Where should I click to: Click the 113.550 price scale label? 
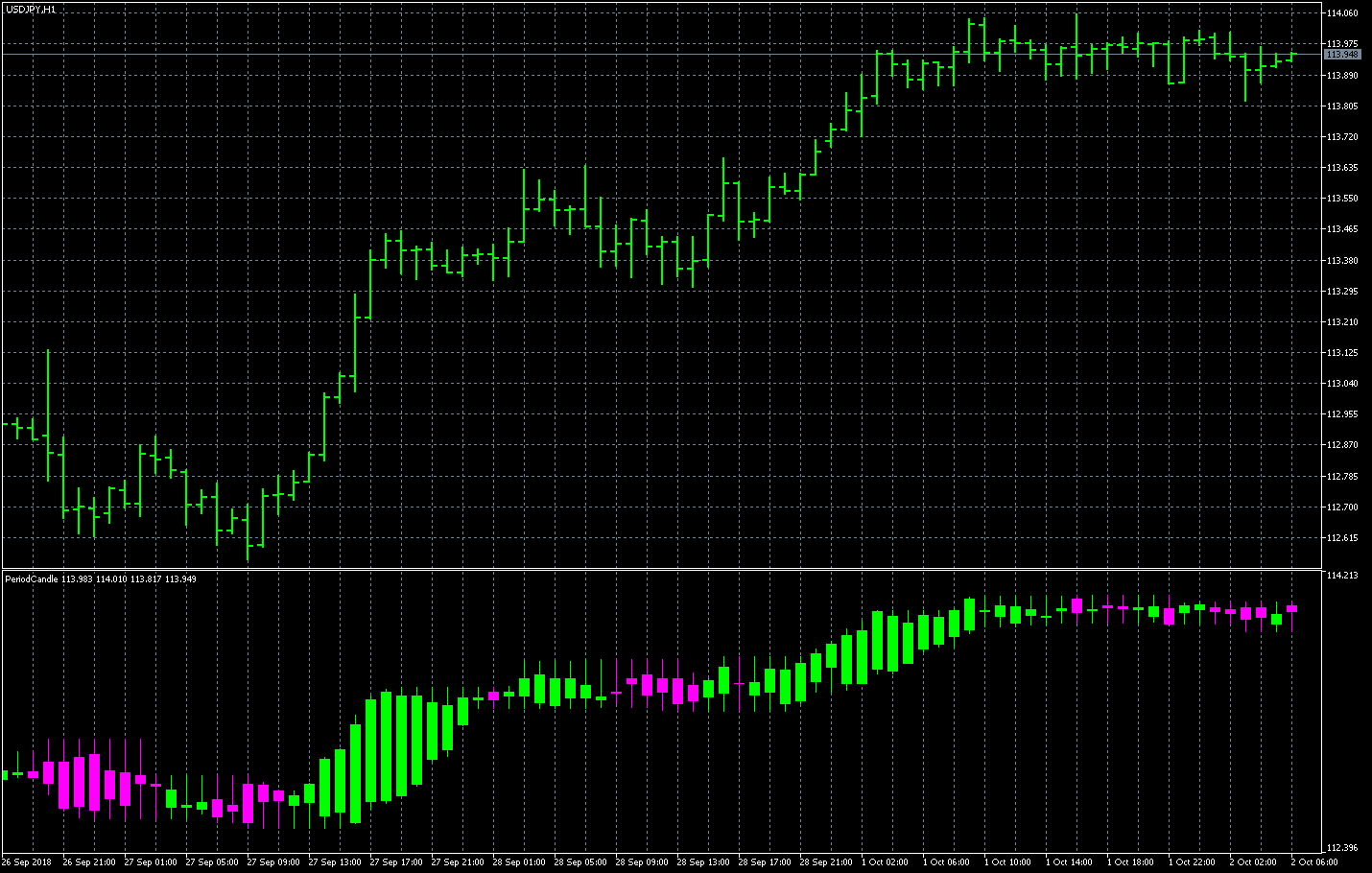tap(1342, 199)
